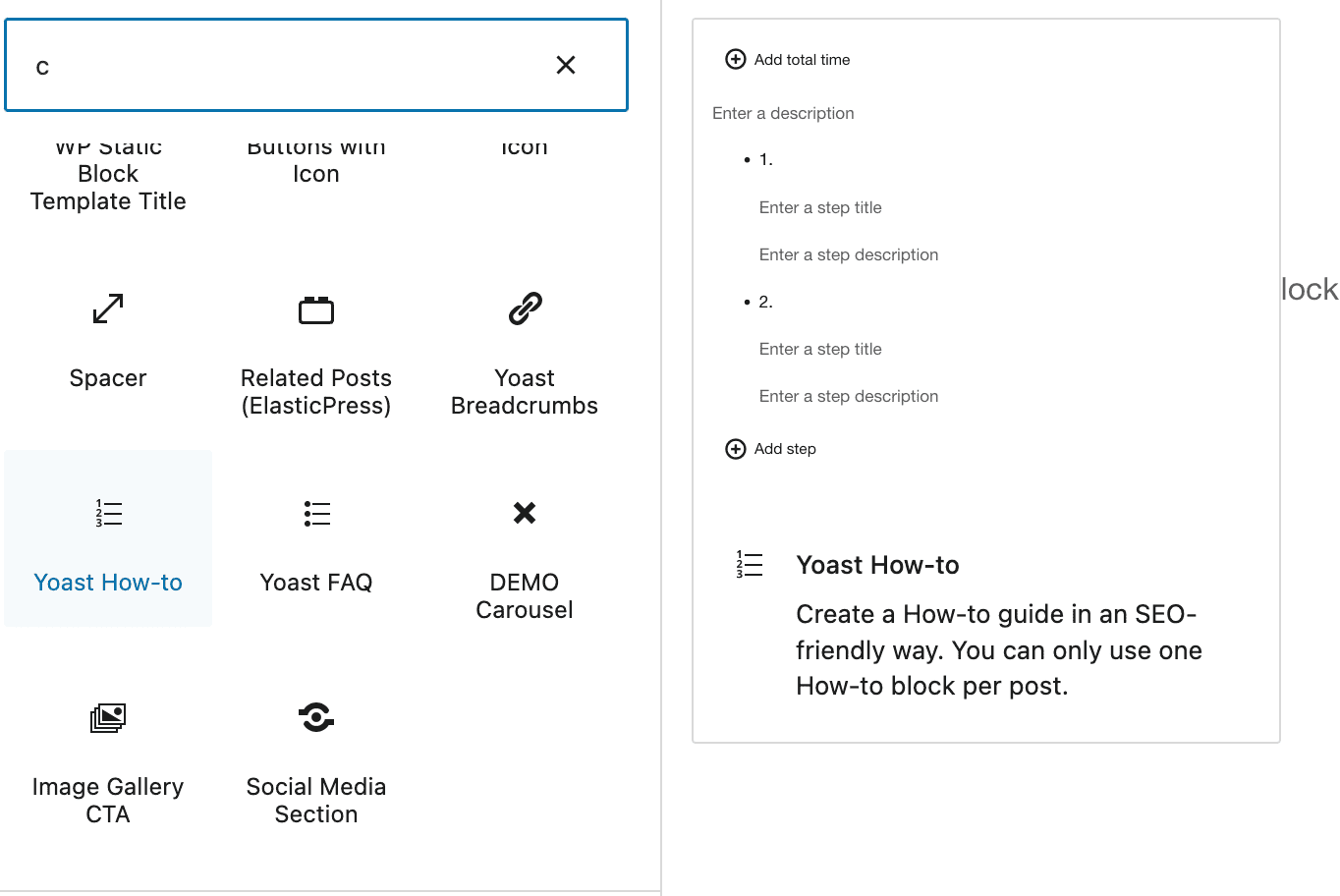This screenshot has height=896, width=1340.
Task: Click the Spacer block arrow icon
Action: coord(108,308)
